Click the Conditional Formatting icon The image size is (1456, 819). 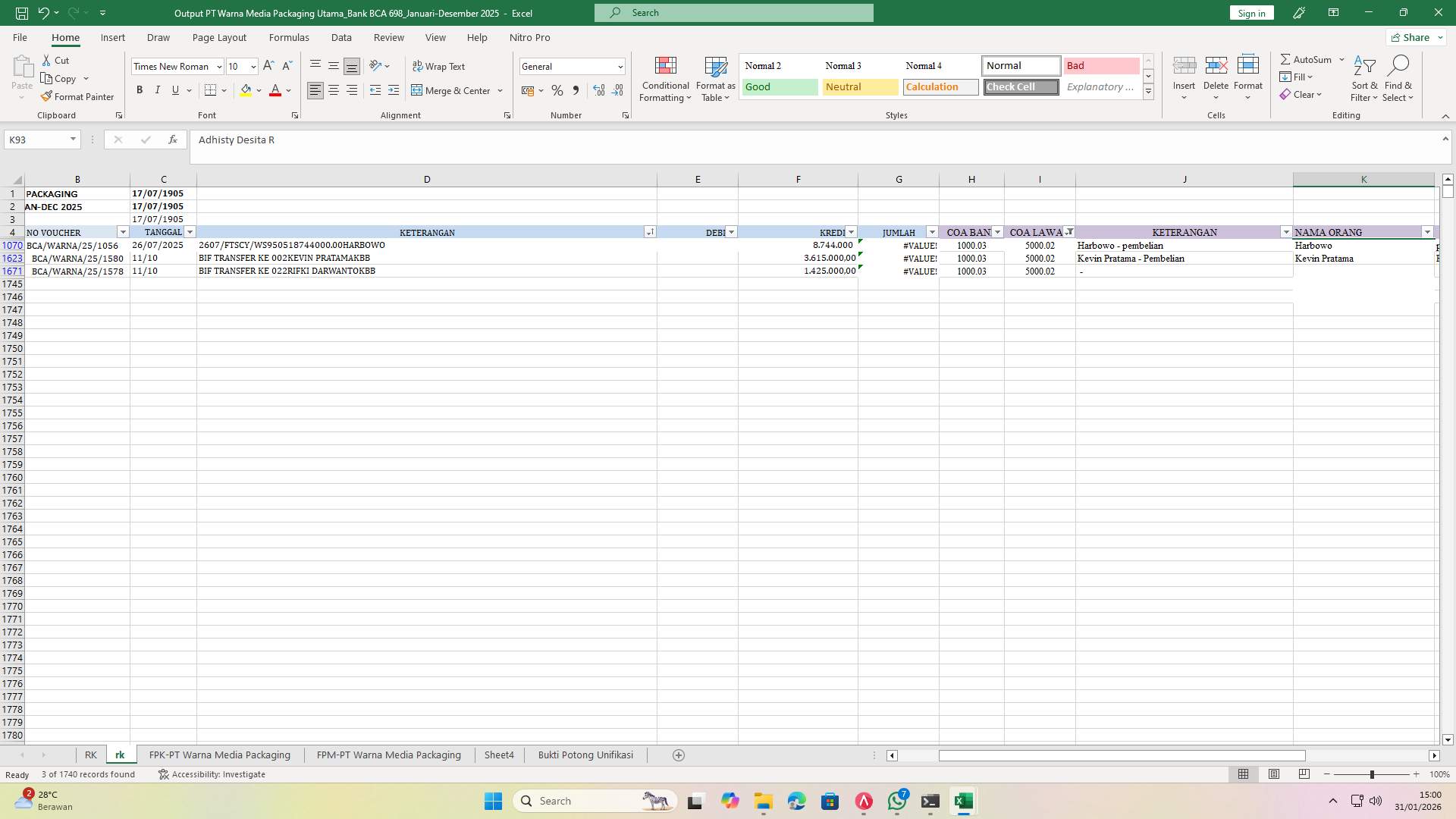click(665, 78)
